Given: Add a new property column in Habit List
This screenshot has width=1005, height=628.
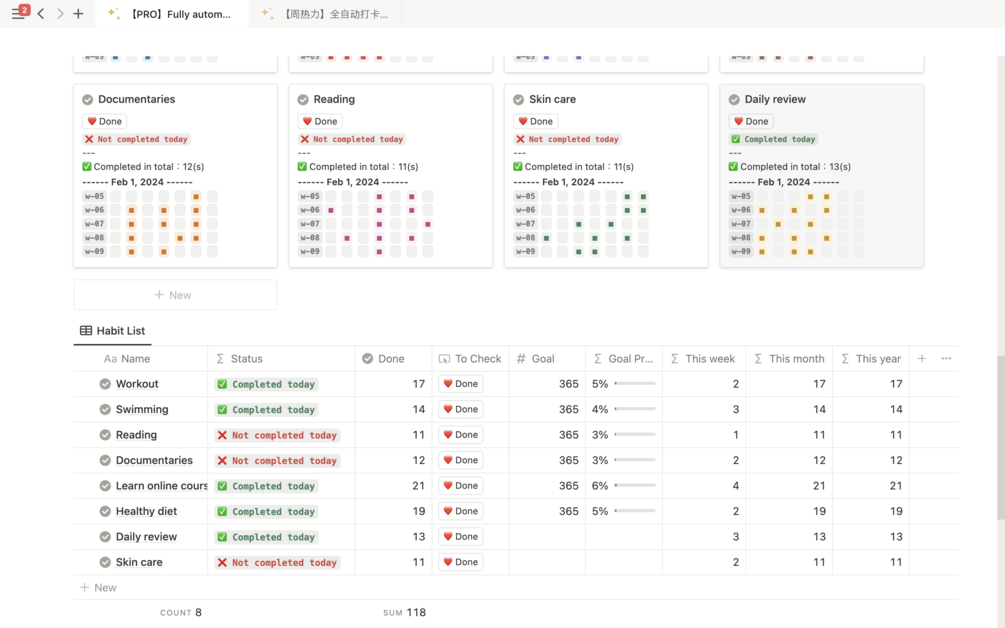Looking at the screenshot, I should click(922, 359).
